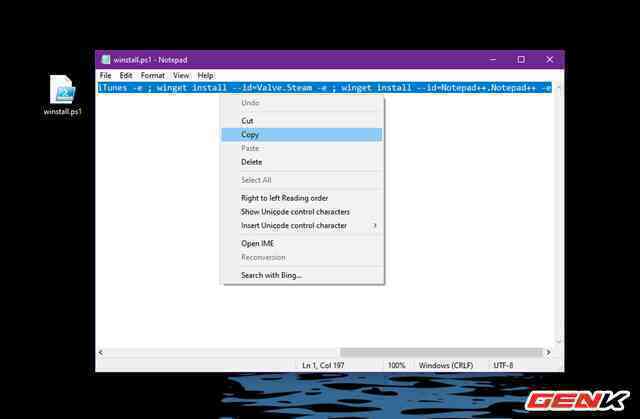
Task: Open the Format menu
Action: pos(153,75)
